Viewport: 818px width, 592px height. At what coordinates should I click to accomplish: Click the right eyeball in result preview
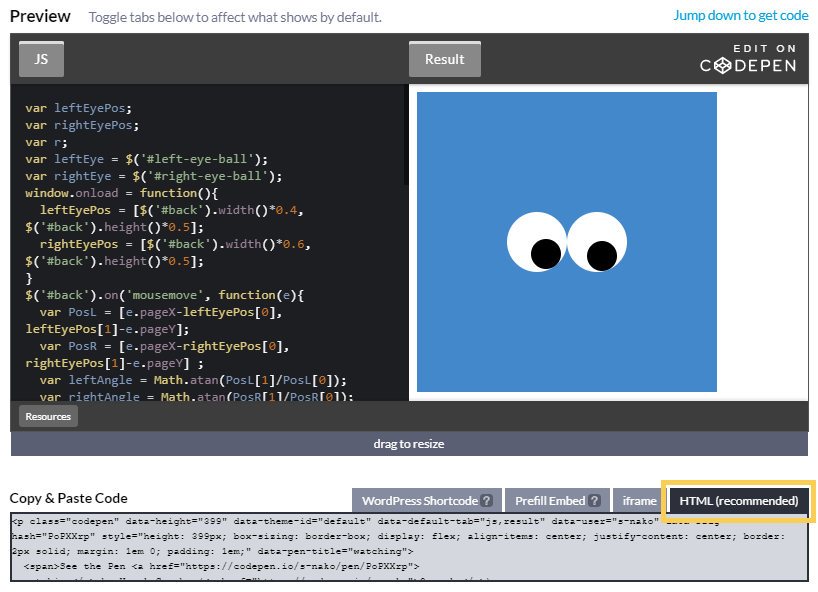click(x=597, y=242)
